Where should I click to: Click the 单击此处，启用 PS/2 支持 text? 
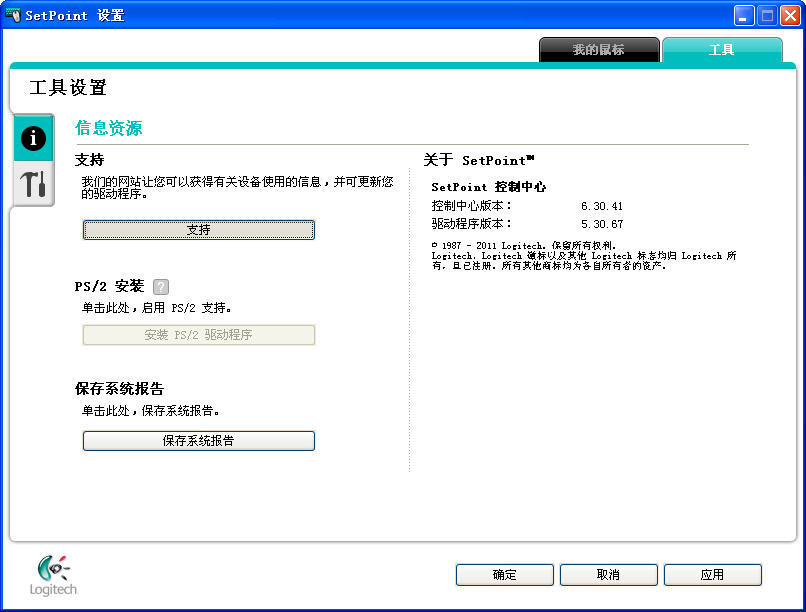(x=156, y=308)
